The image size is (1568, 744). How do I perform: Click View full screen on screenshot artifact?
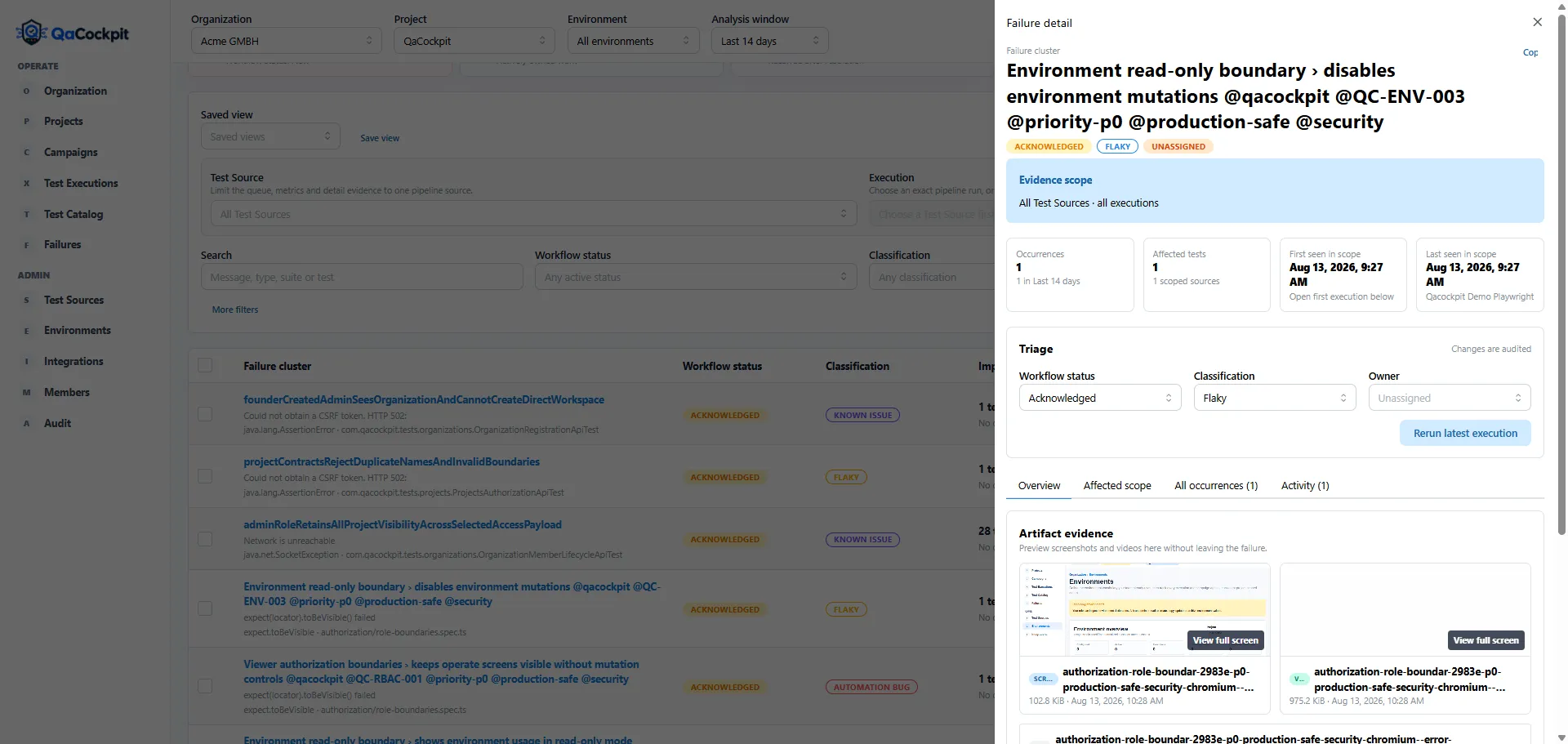[1225, 640]
